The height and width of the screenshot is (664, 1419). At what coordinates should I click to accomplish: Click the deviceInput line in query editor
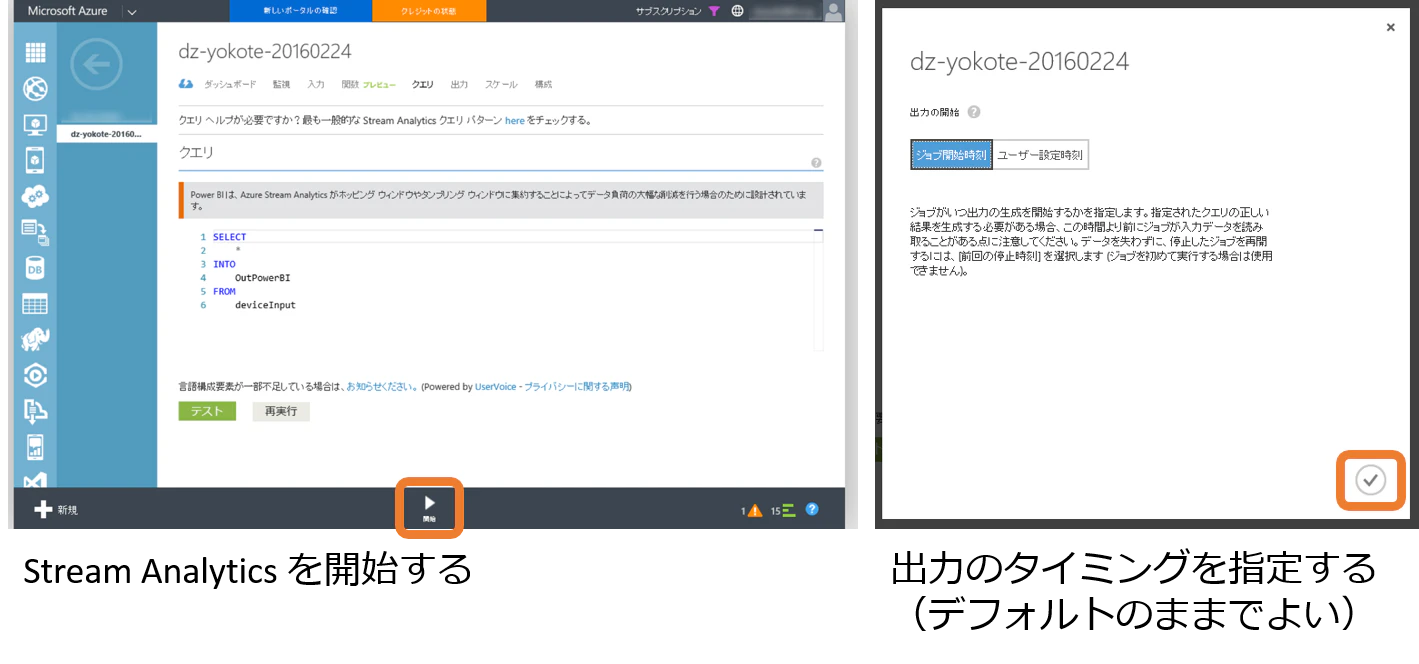point(265,305)
